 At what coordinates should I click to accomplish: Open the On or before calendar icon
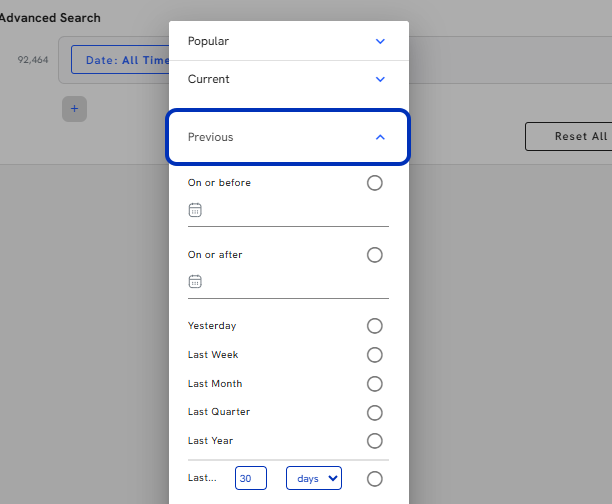[x=195, y=210]
